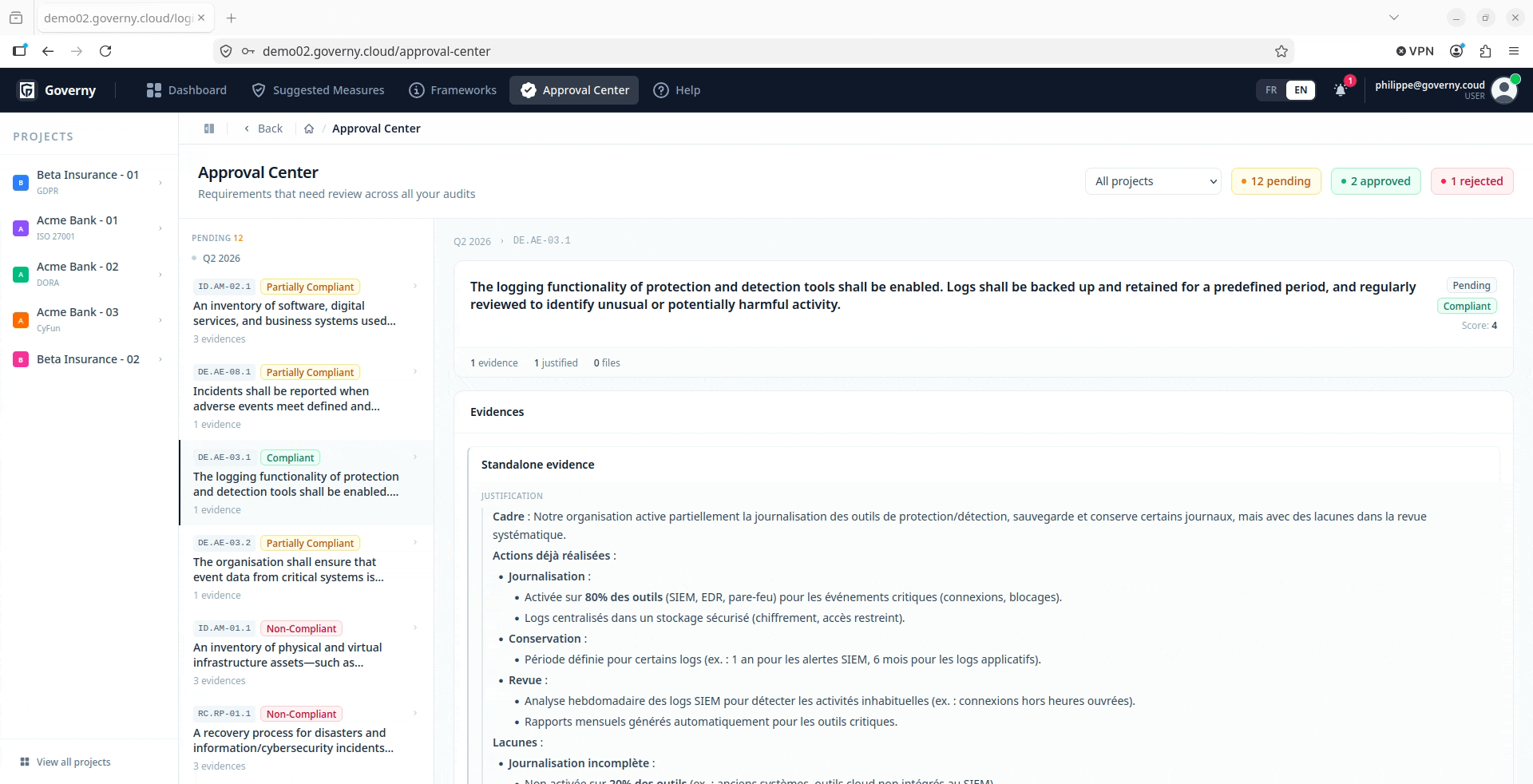Select requirement DE.AE-08.1
The image size is (1533, 784).
click(x=307, y=397)
